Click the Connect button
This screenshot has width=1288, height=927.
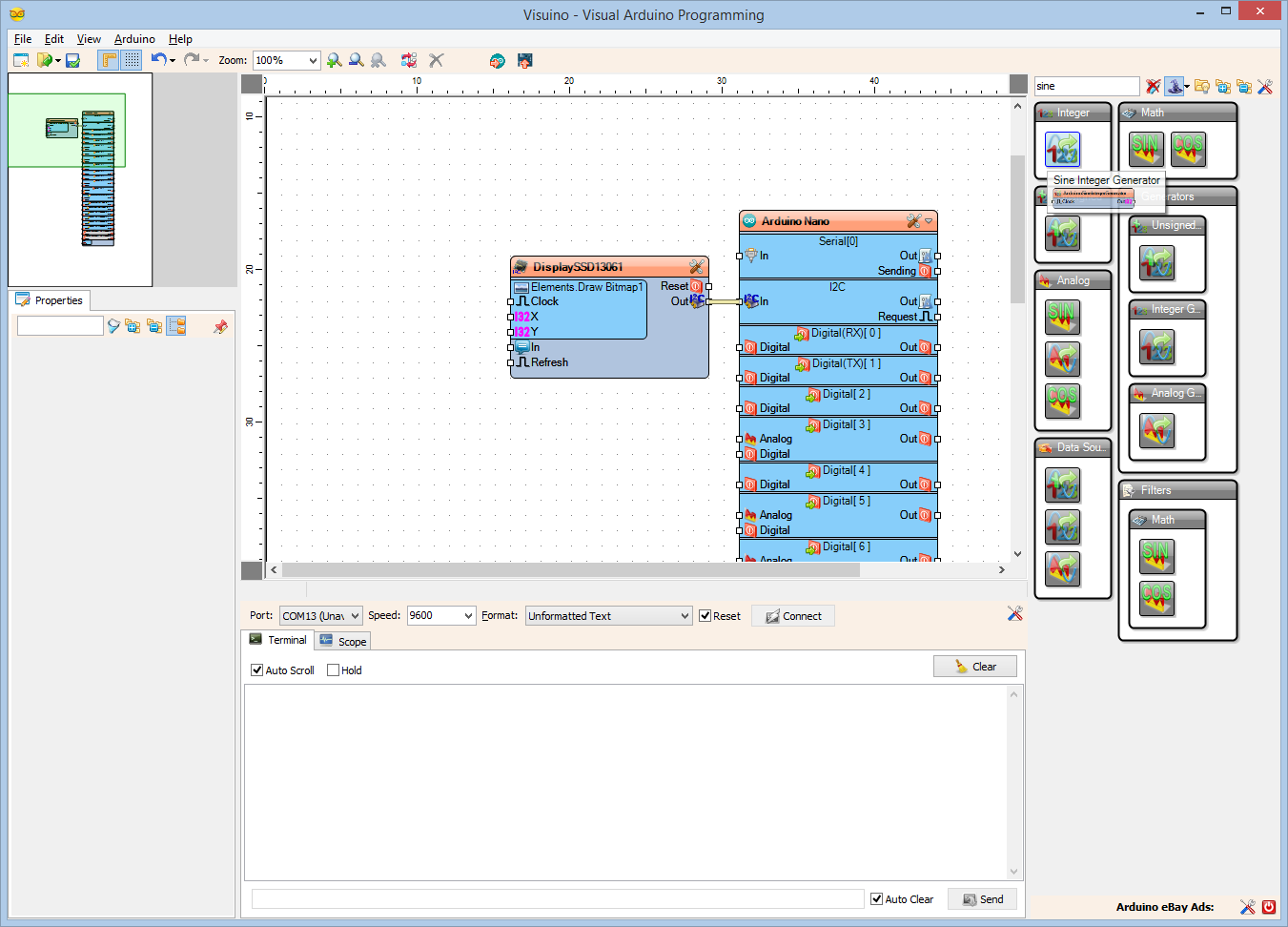click(792, 615)
